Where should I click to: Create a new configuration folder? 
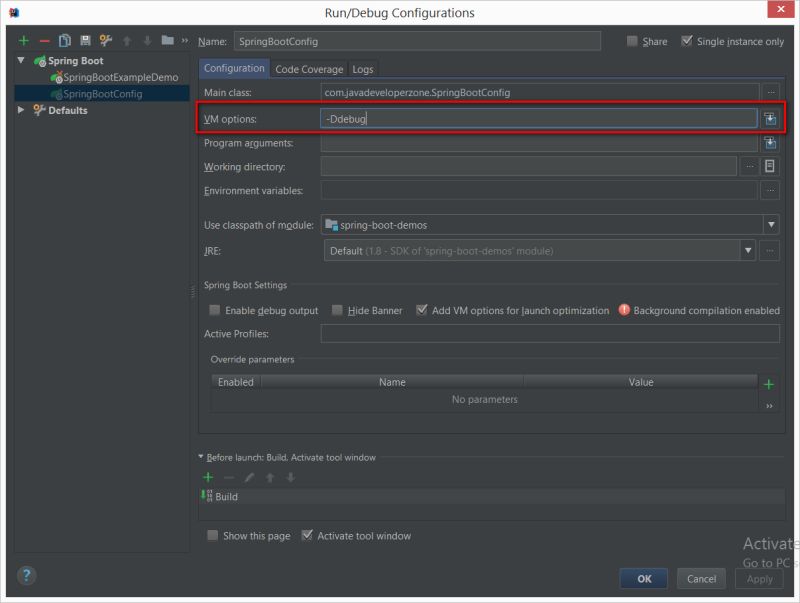coord(168,40)
